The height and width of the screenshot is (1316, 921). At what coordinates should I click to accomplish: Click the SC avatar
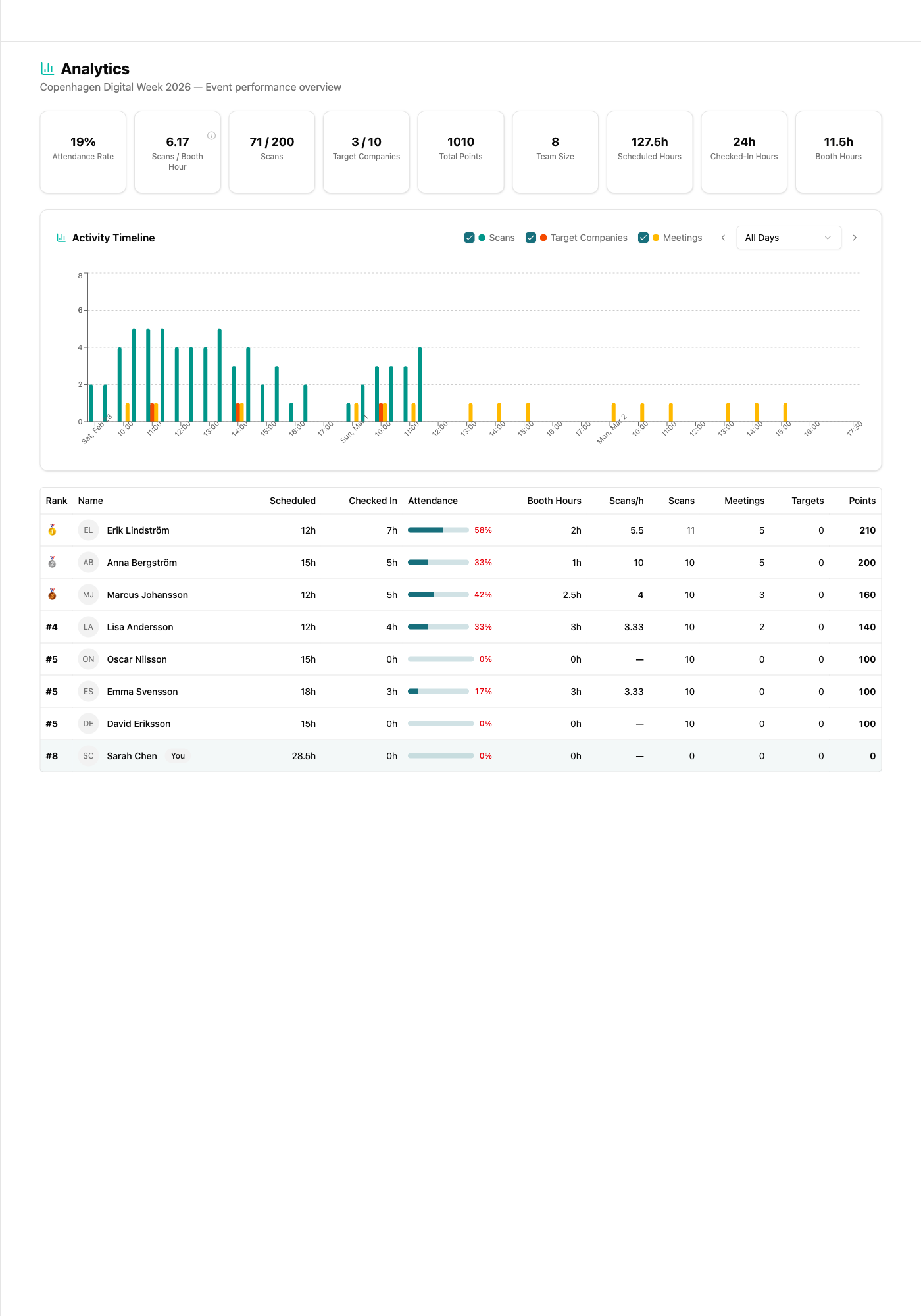click(x=88, y=756)
